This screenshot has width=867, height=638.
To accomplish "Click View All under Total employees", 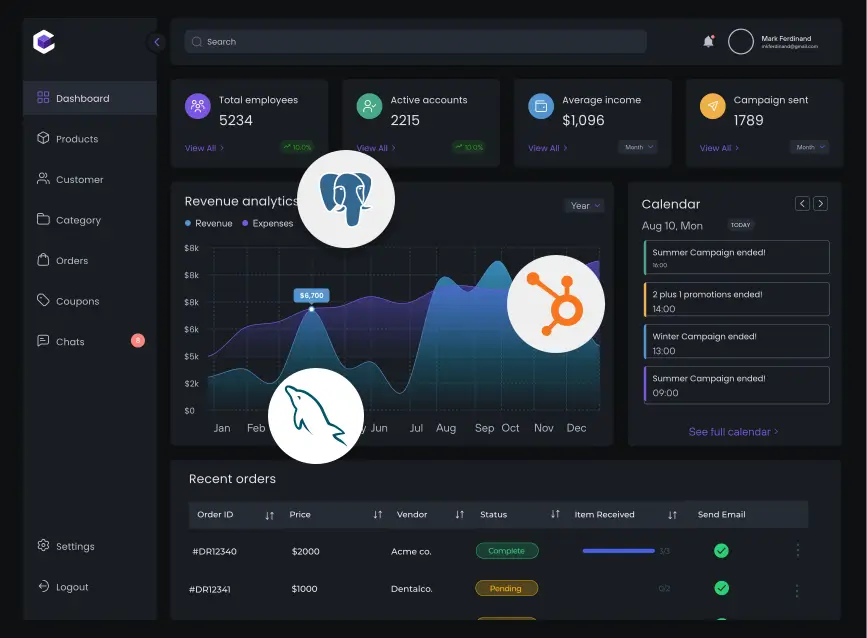I will point(204,148).
